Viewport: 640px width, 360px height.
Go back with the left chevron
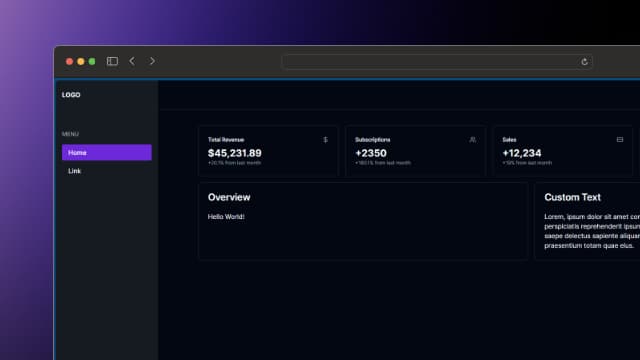pyautogui.click(x=132, y=61)
